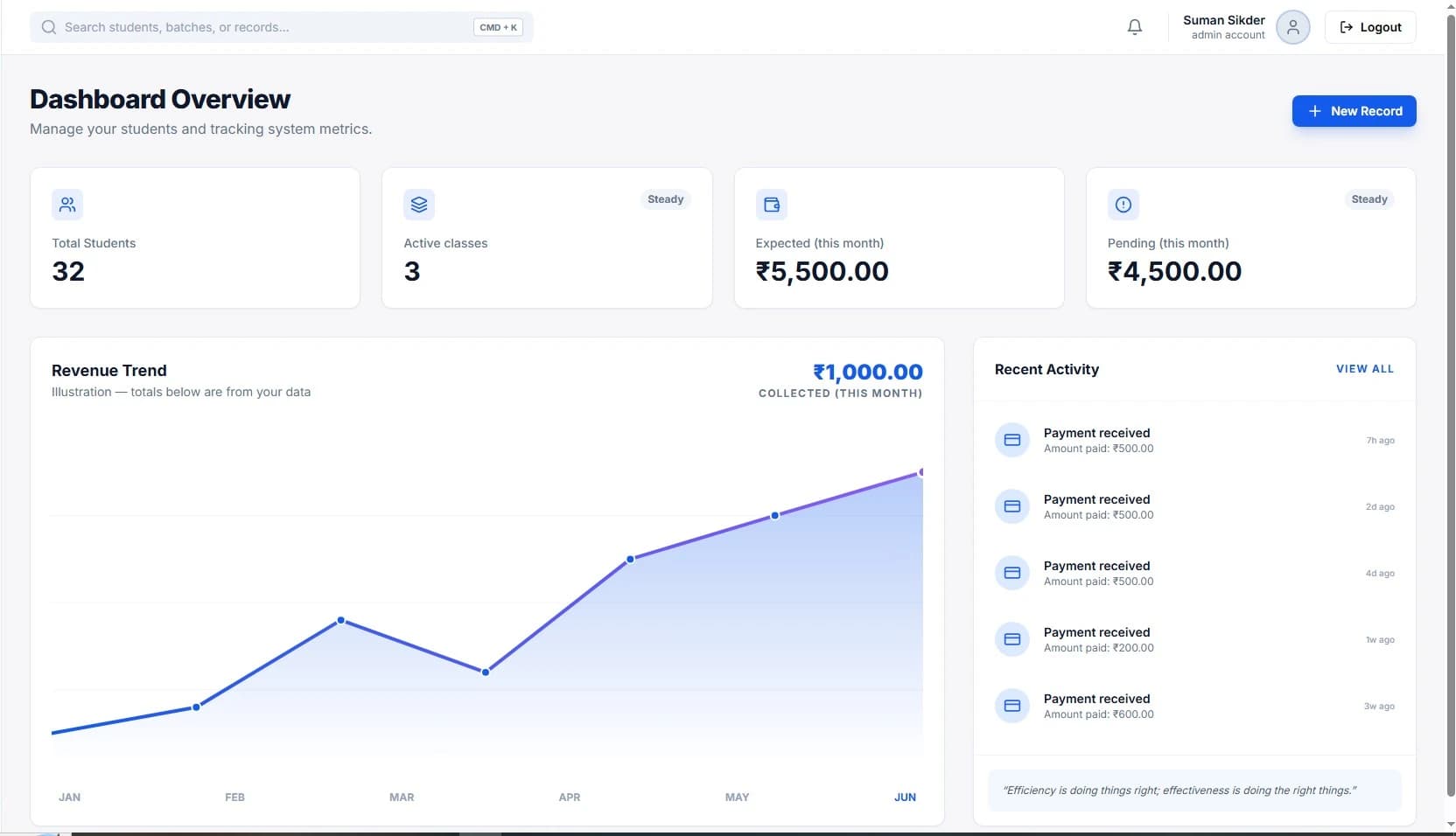Select the Active classes layers icon

click(419, 204)
